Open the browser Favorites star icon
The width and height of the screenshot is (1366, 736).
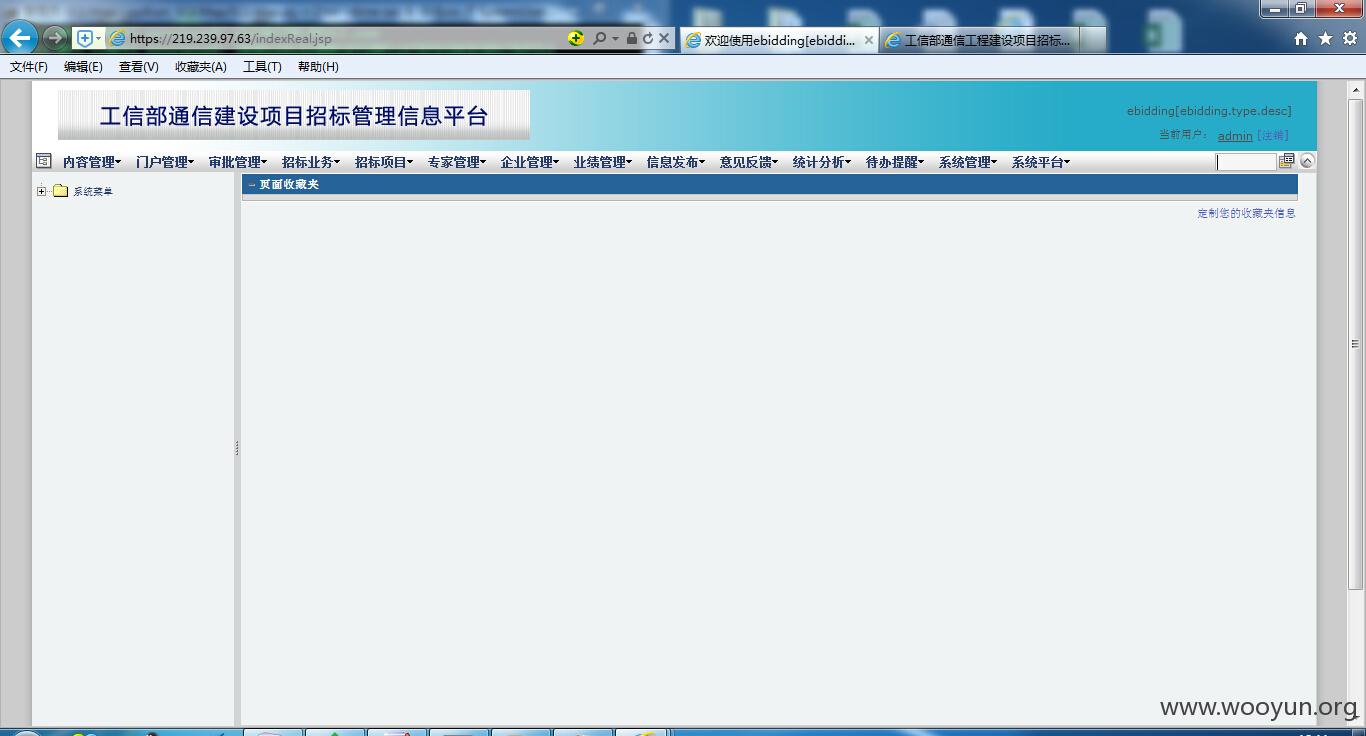pos(1325,38)
